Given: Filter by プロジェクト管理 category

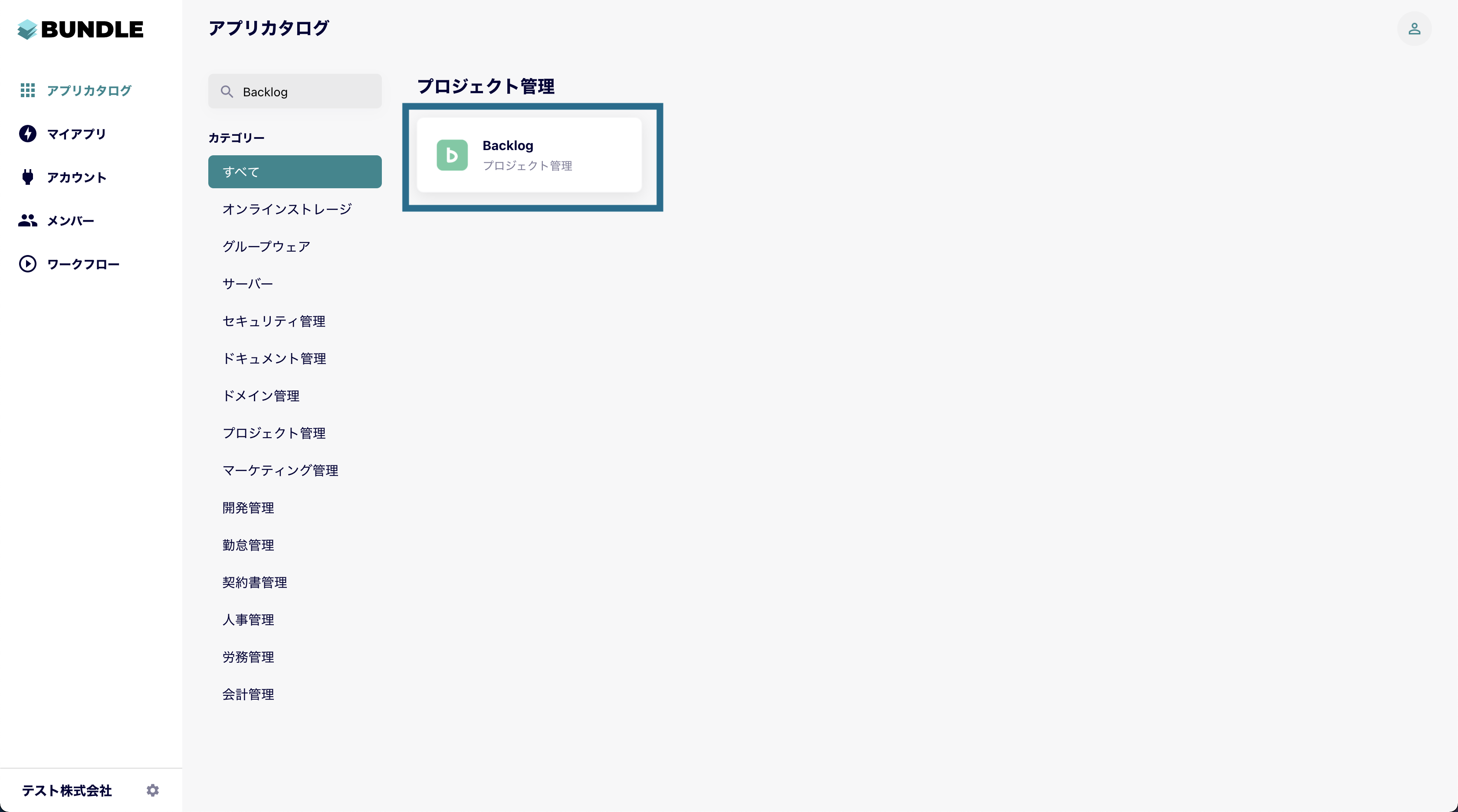Looking at the screenshot, I should (274, 433).
